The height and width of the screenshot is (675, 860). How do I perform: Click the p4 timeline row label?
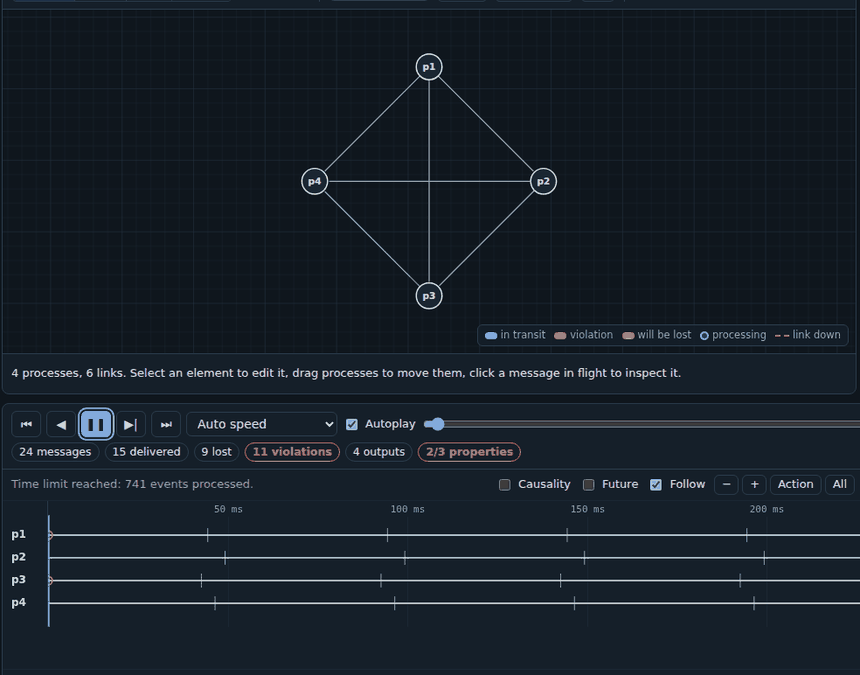19,603
